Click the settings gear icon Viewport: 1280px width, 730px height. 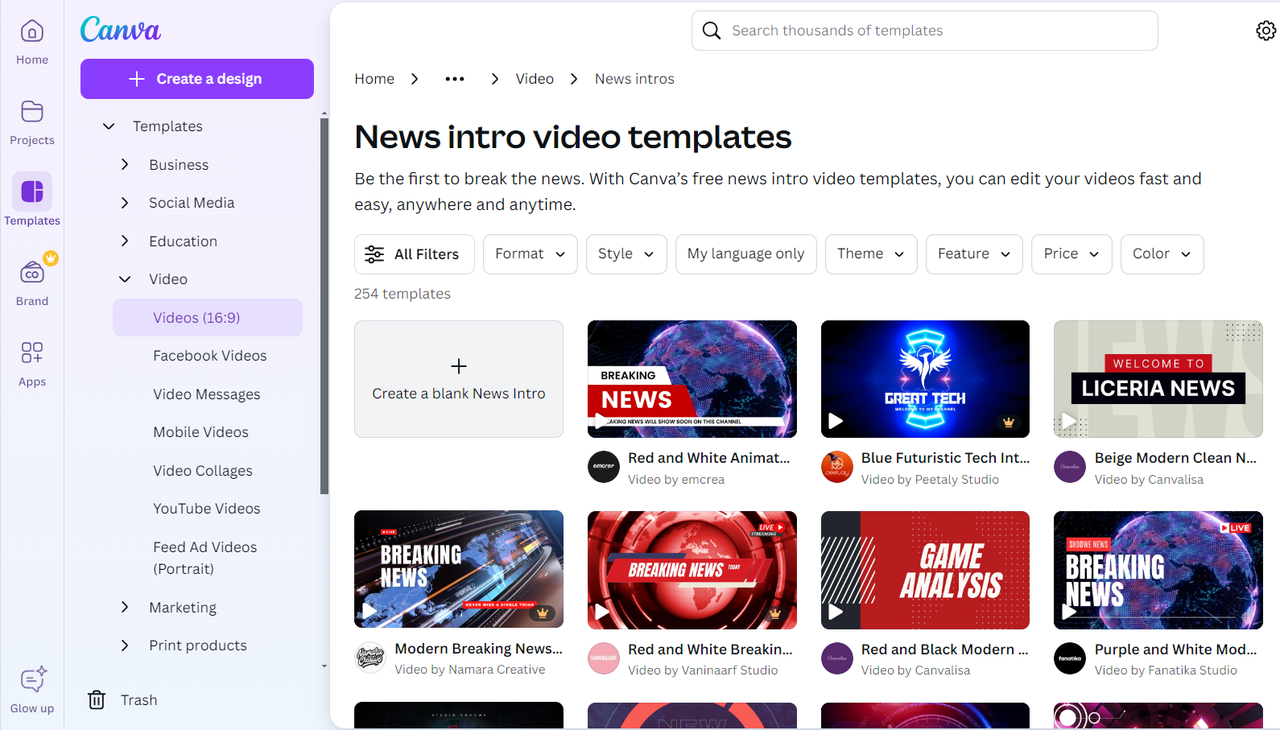tap(1266, 30)
